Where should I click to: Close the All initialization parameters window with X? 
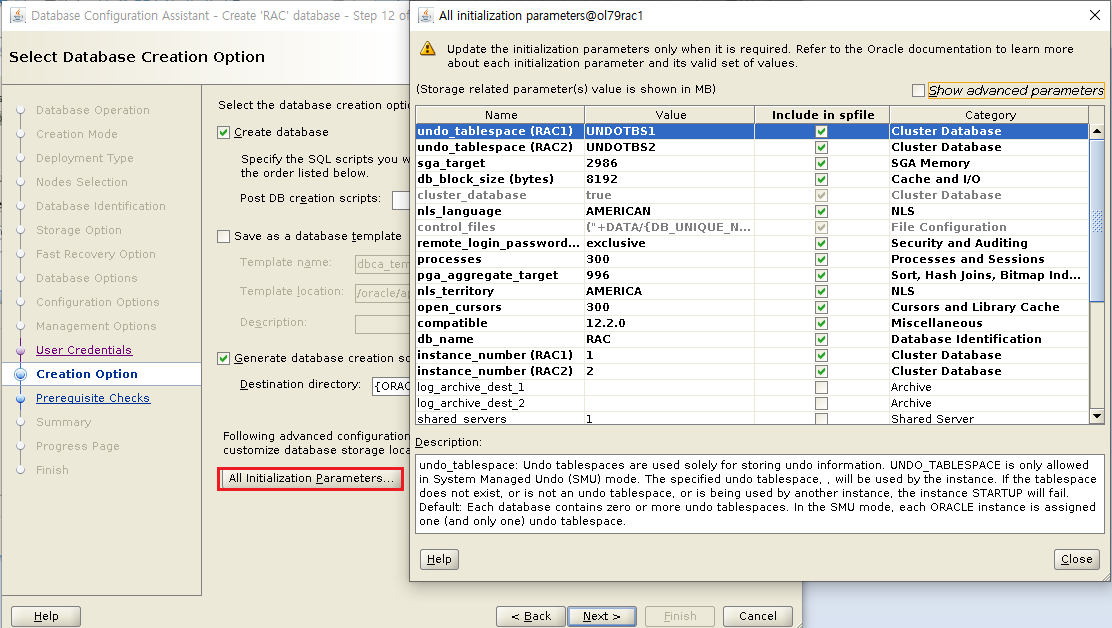click(1095, 15)
